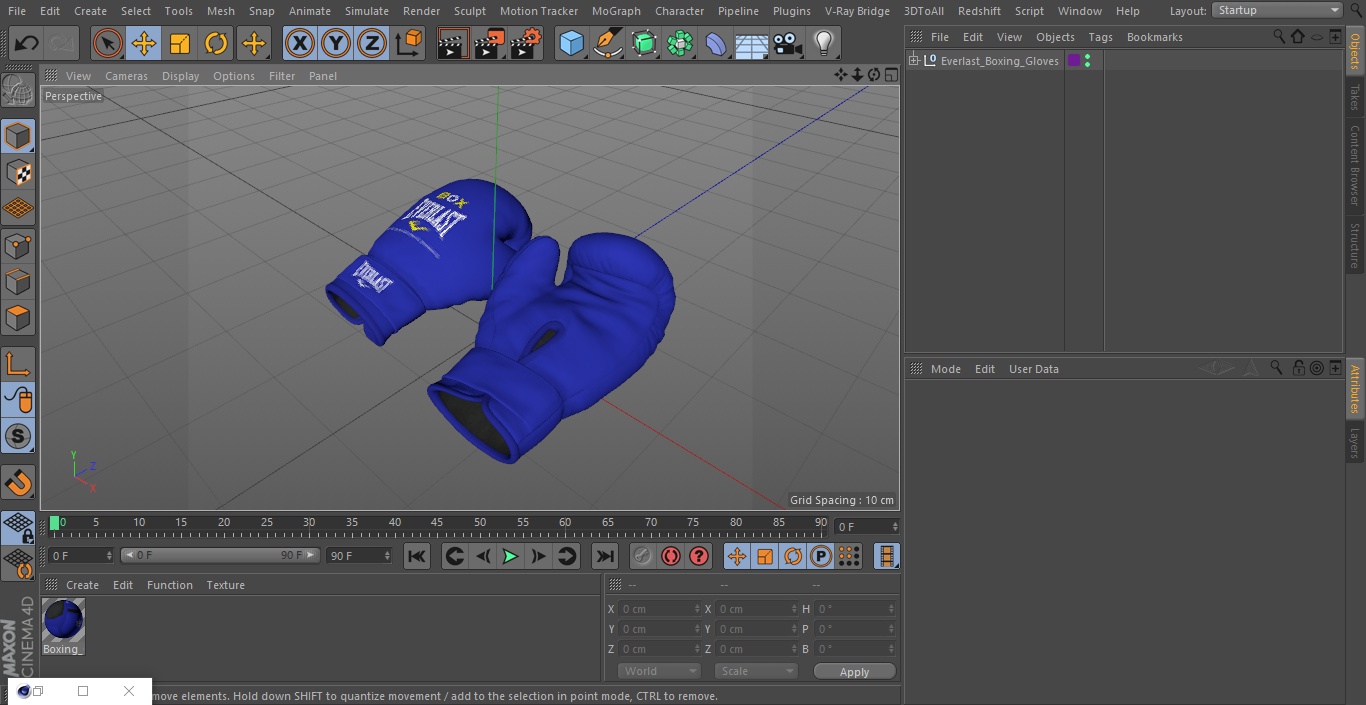Open the Material Manager Texture menu
The width and height of the screenshot is (1366, 705).
tap(225, 585)
